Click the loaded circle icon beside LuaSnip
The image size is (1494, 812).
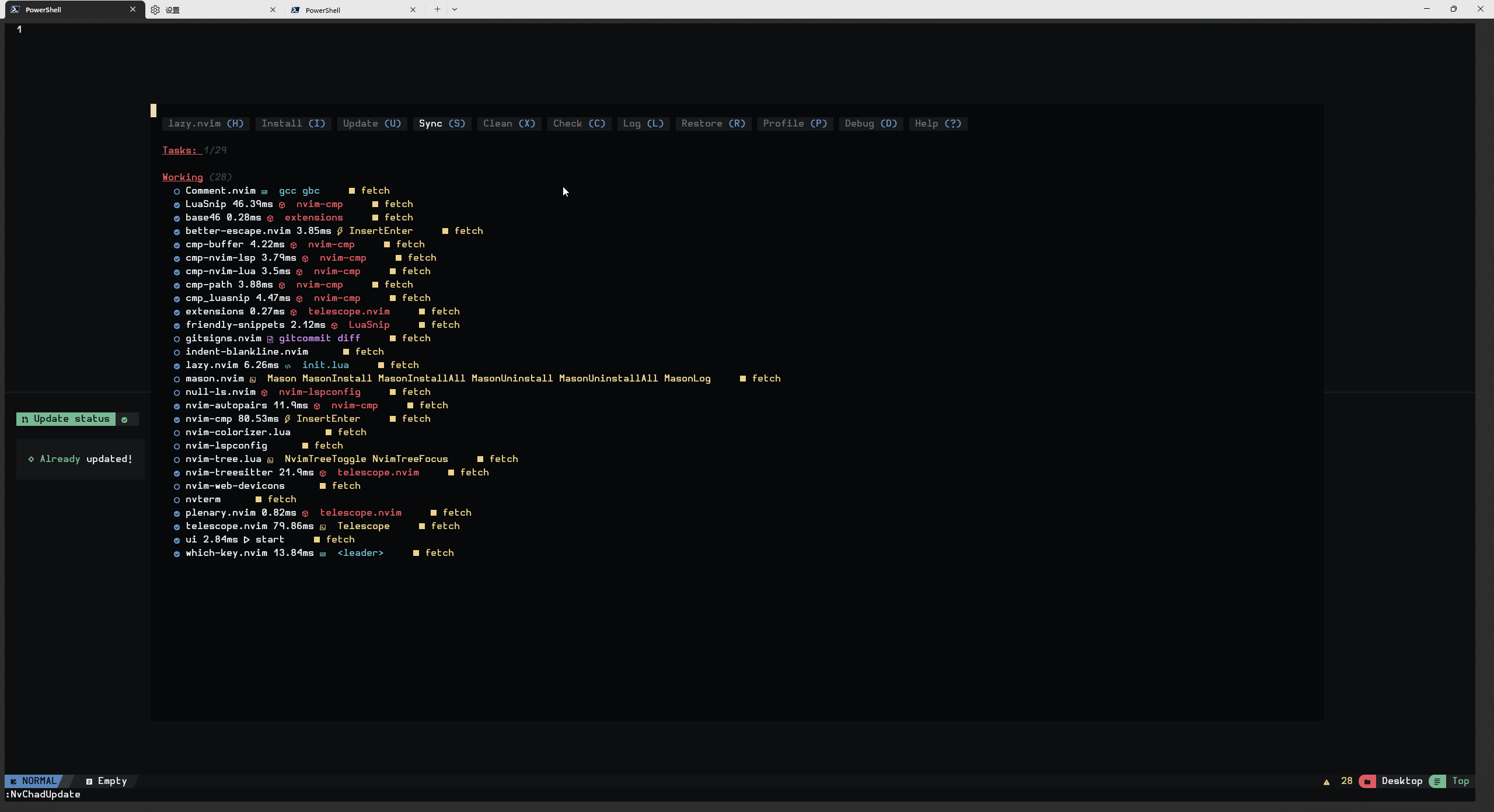[x=177, y=205]
